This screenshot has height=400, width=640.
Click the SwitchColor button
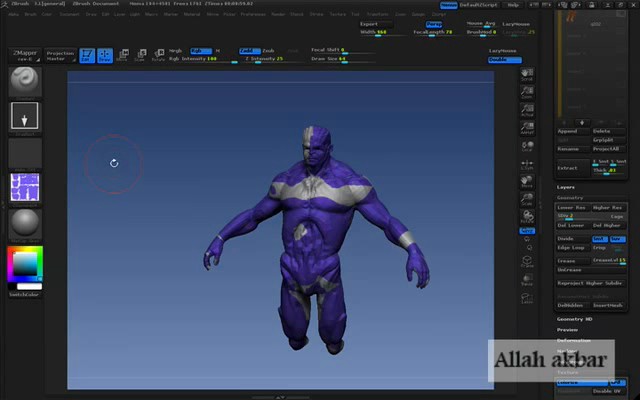24,294
